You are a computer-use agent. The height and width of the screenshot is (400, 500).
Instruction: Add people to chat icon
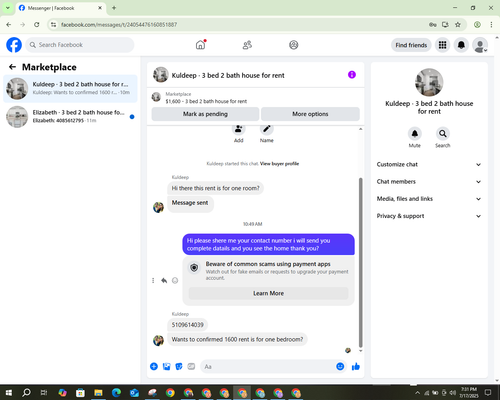(239, 129)
